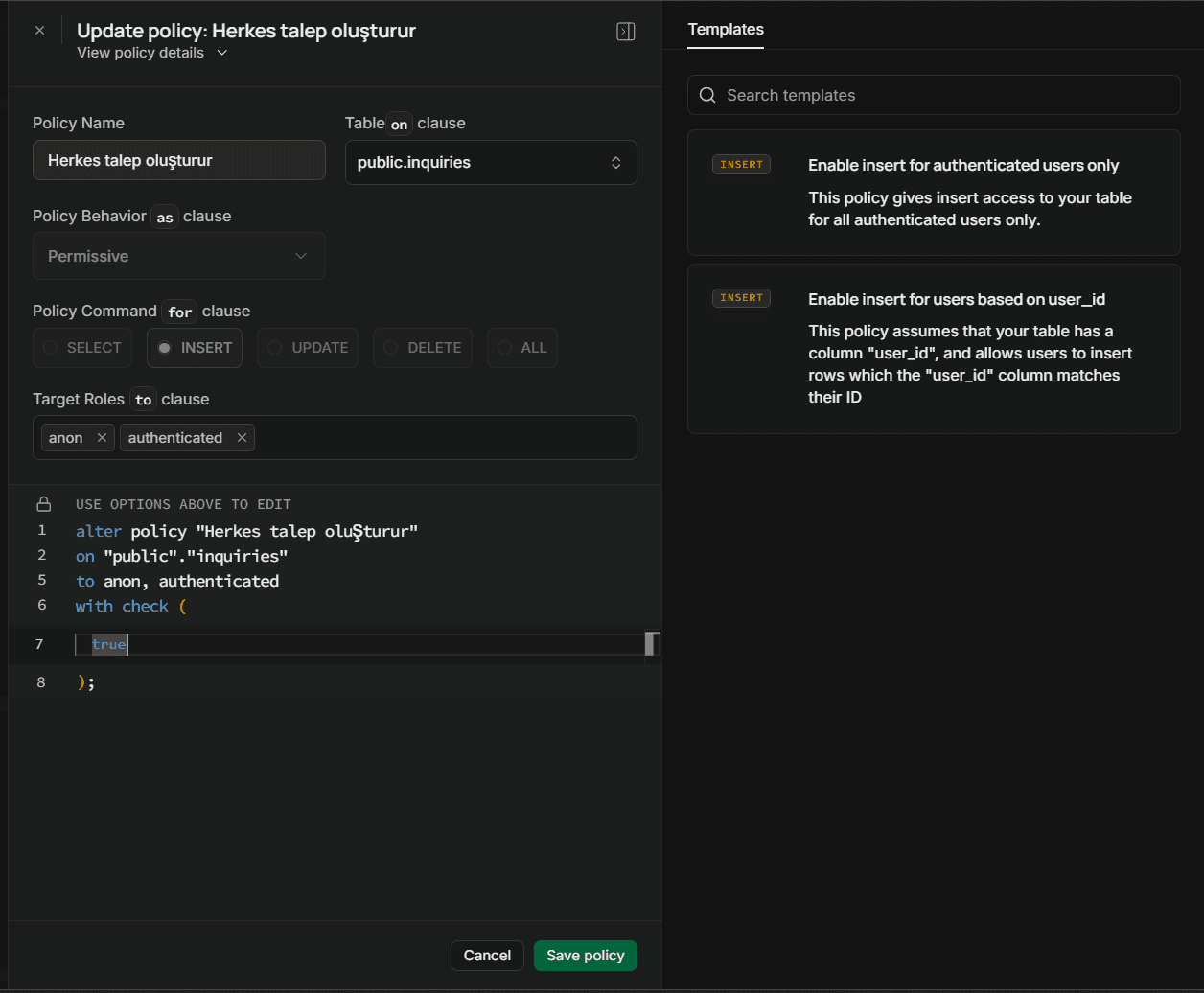1204x993 pixels.
Task: Click the 'Policy Name' label
Action: click(x=79, y=123)
